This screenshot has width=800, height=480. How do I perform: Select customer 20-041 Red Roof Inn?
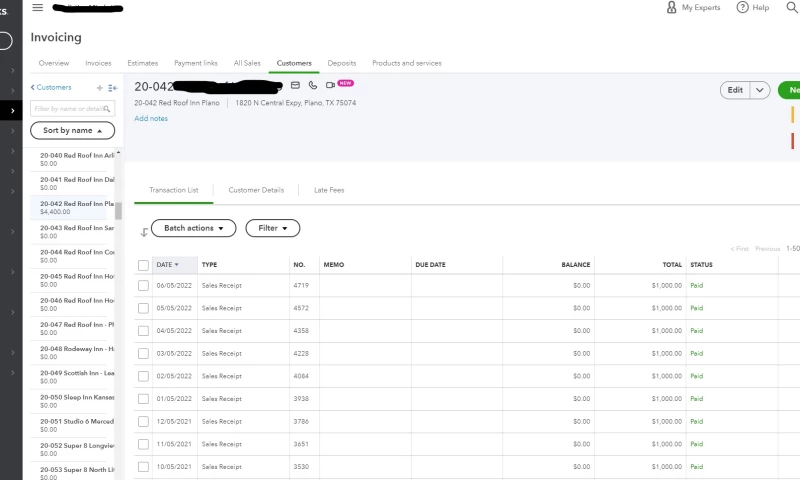coord(72,184)
